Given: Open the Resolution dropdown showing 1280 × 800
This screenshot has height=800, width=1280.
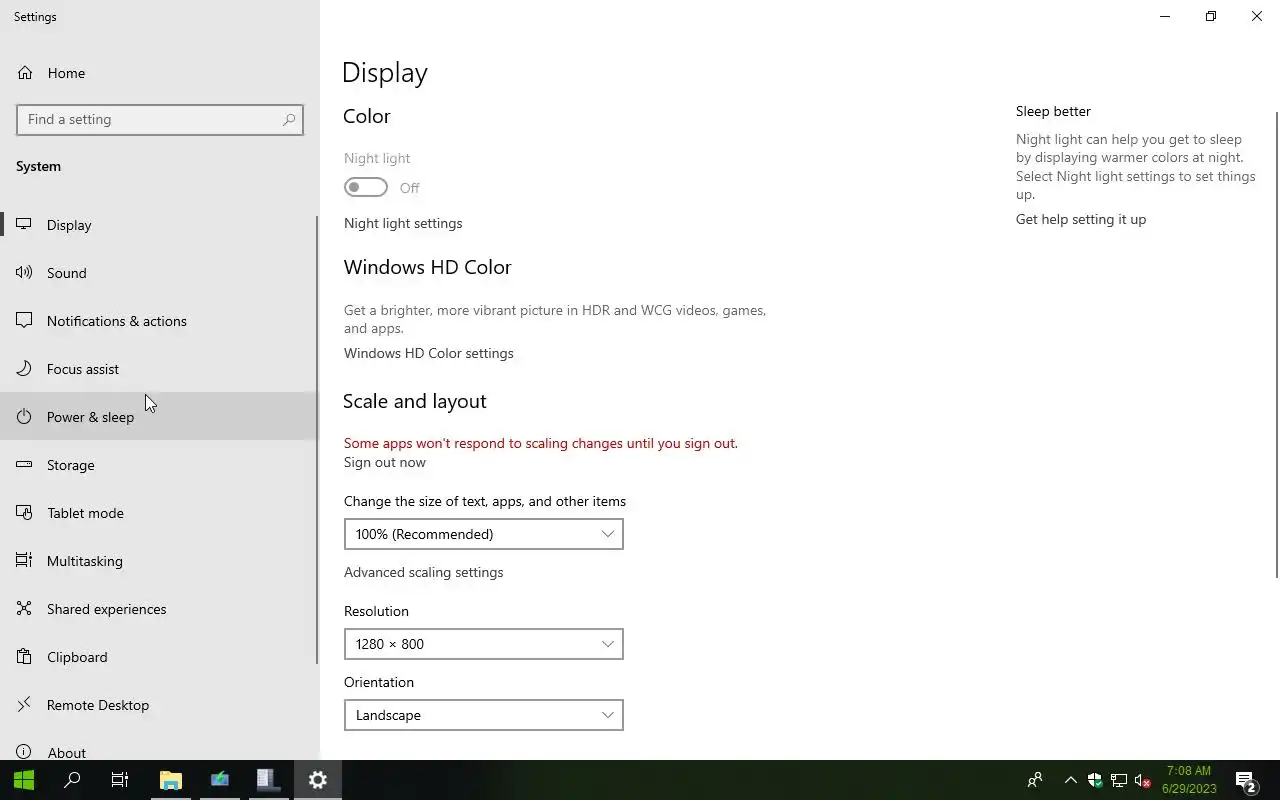Looking at the screenshot, I should (x=484, y=644).
